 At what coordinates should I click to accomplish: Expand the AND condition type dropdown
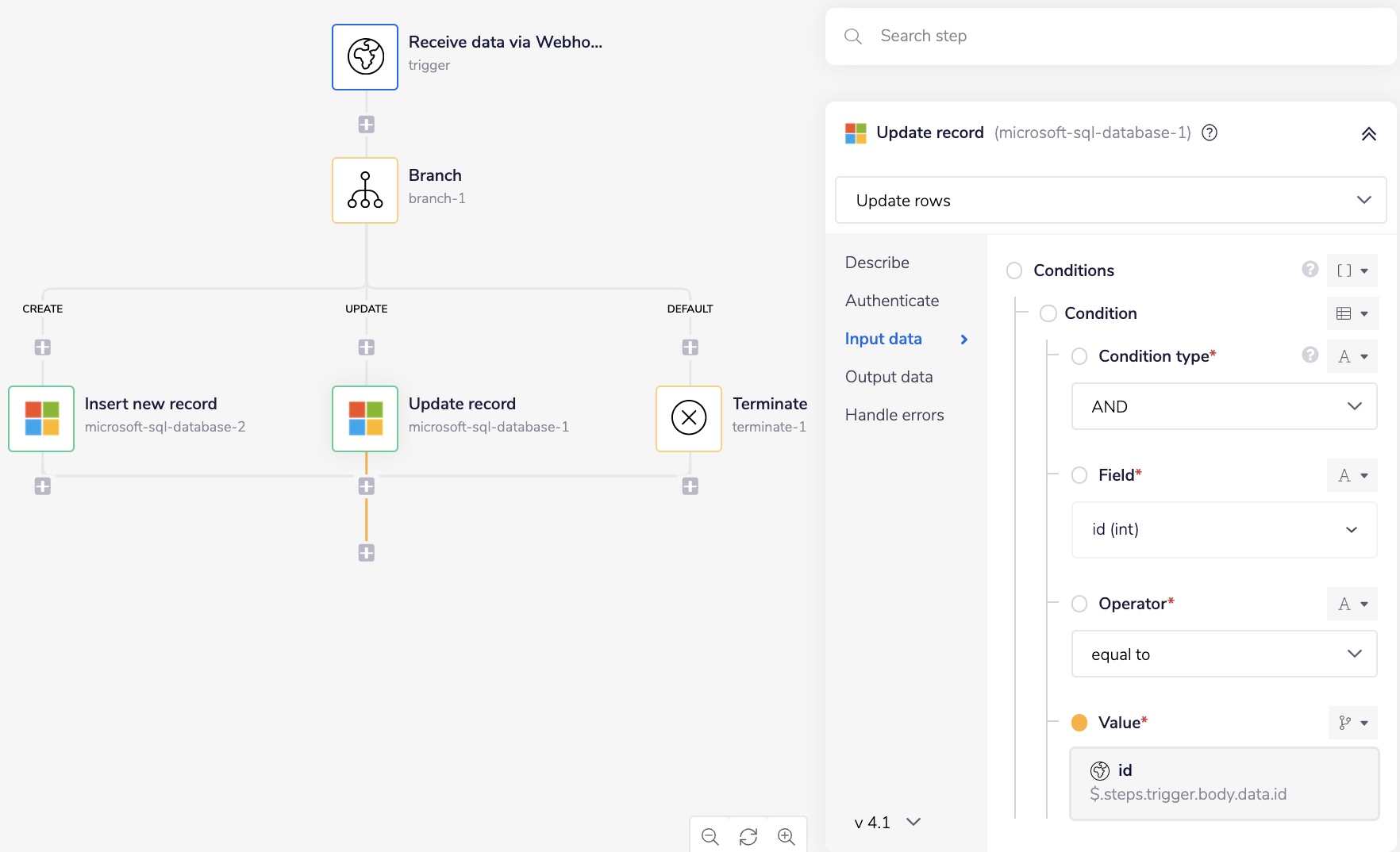1224,407
